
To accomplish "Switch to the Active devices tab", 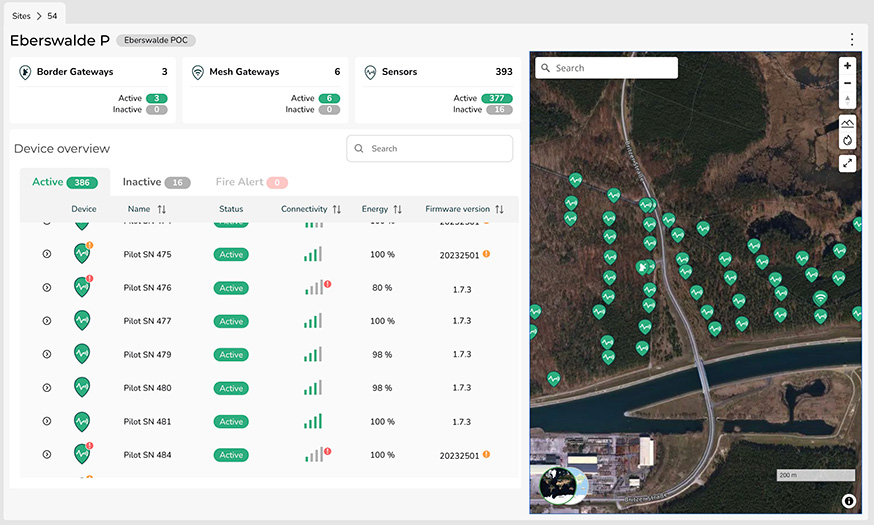I will click(x=65, y=182).
